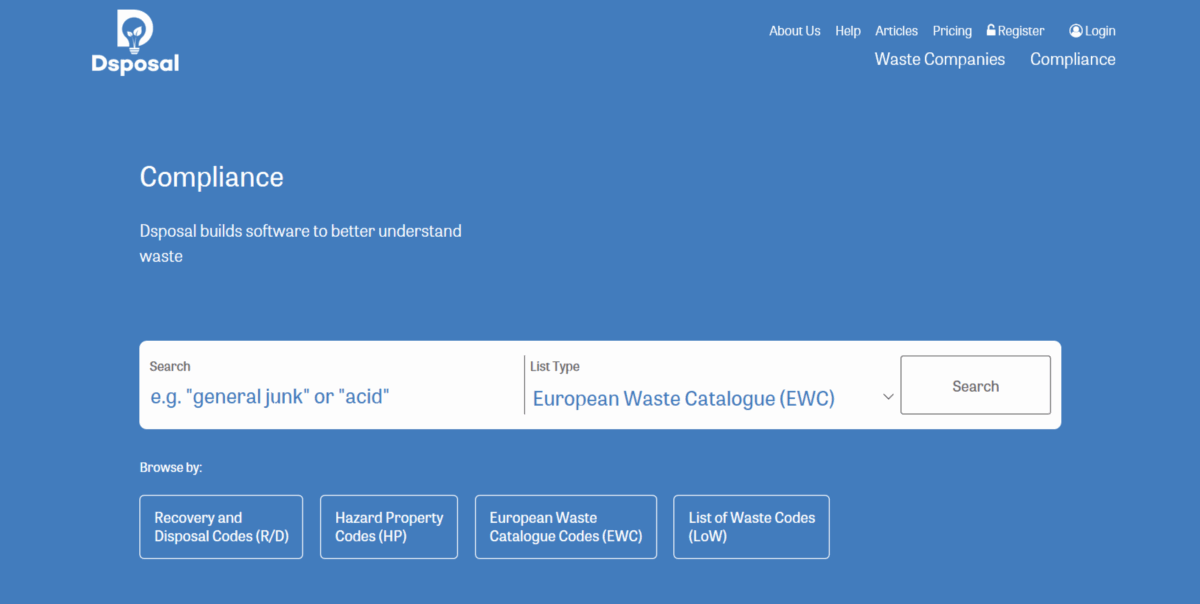Click Login to sign in
The width and height of the screenshot is (1200, 604).
[x=1098, y=30]
